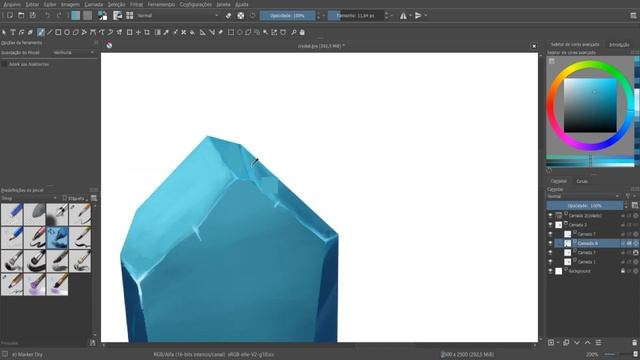Adjust brush size Tamanho slider
The width and height of the screenshot is (640, 360).
[356, 16]
